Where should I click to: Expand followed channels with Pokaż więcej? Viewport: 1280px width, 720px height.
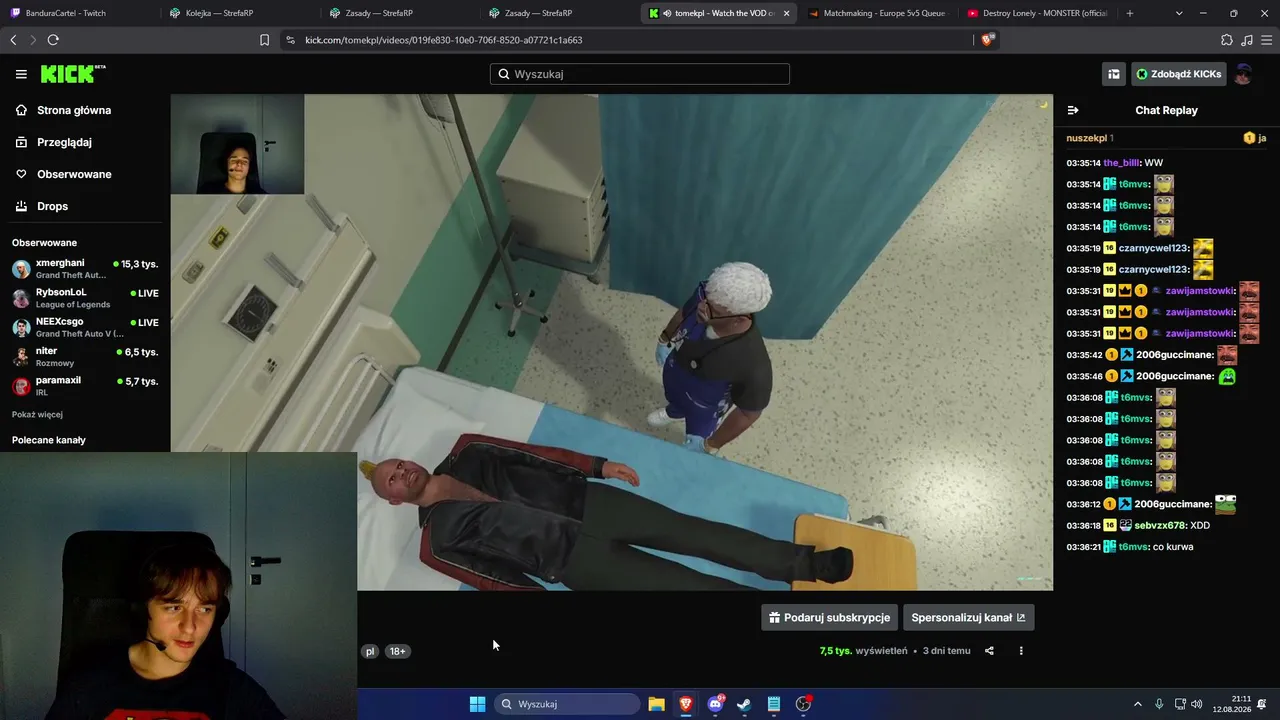point(37,414)
